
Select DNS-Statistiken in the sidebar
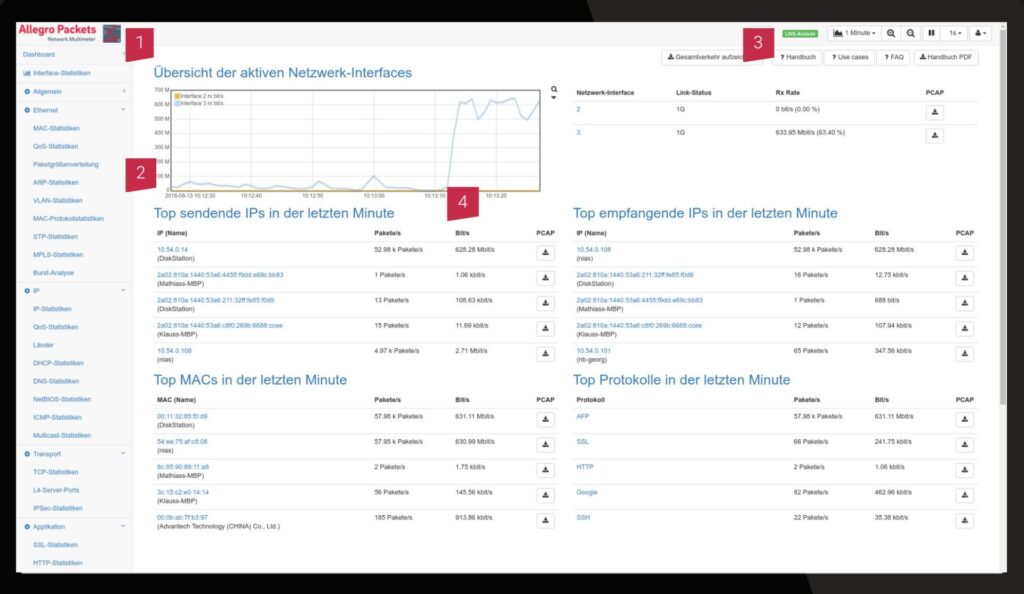click(x=55, y=381)
